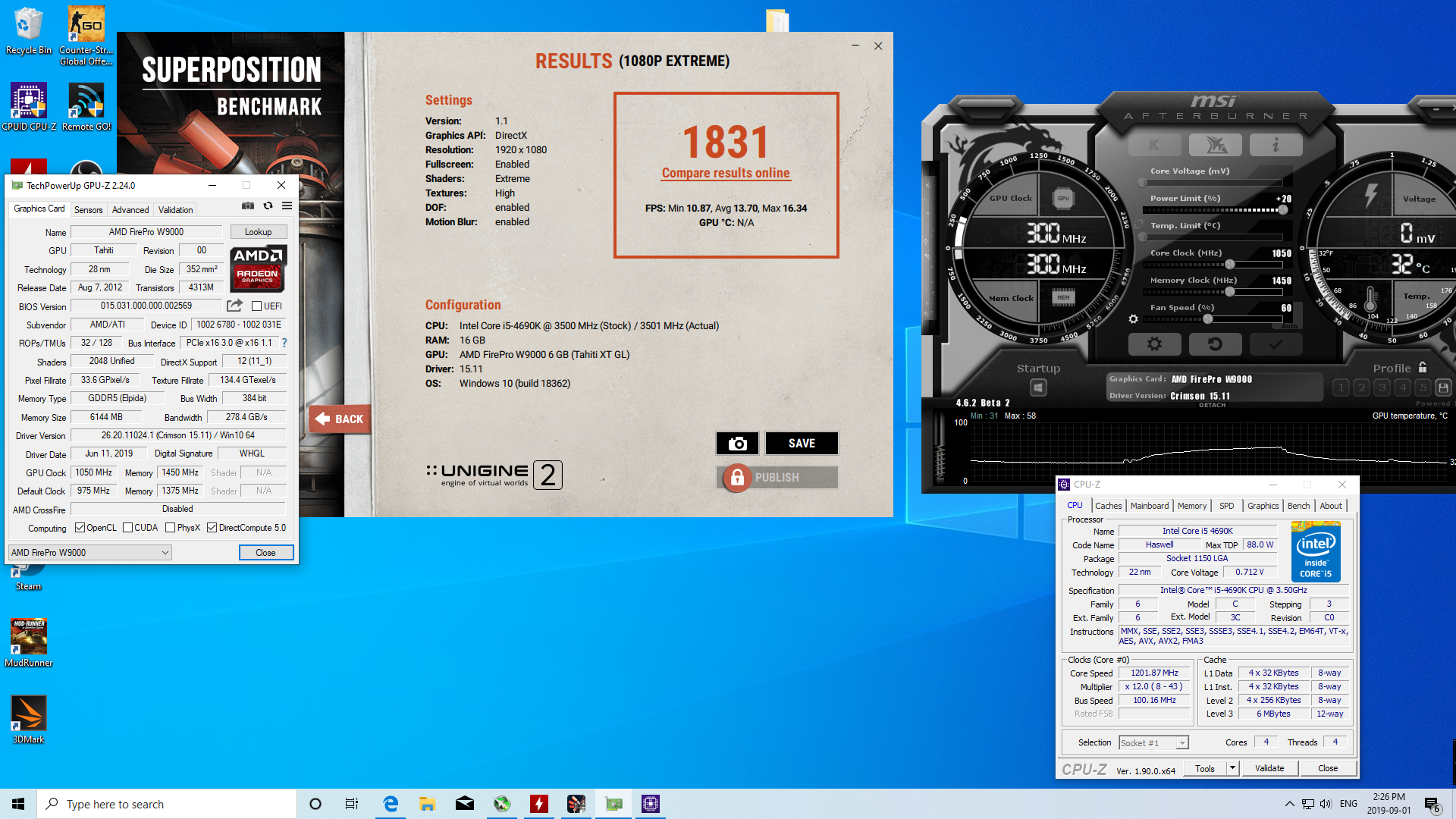This screenshot has width=1456, height=819.
Task: Click GPU-Z BIOS export share icon
Action: click(234, 306)
